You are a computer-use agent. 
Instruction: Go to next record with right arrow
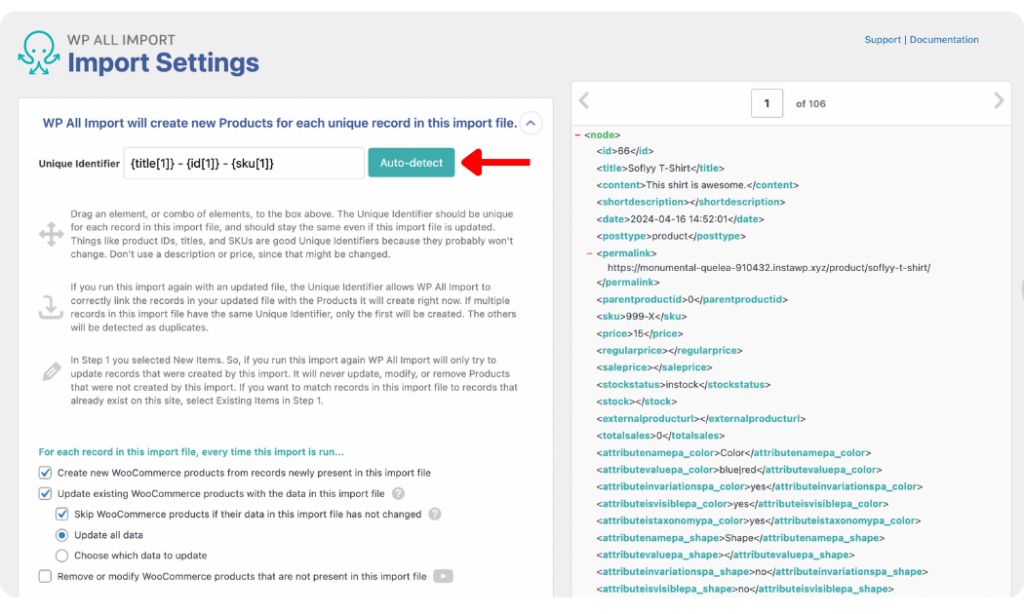click(x=999, y=101)
